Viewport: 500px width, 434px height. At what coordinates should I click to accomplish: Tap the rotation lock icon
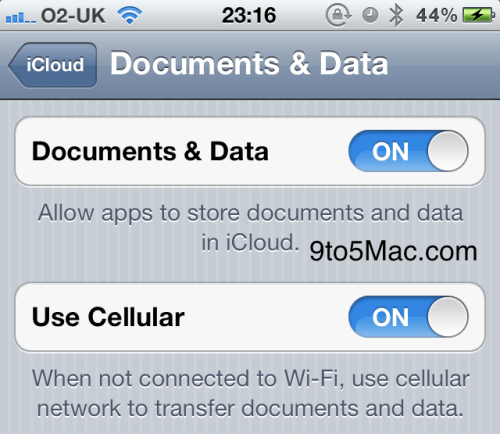(338, 15)
